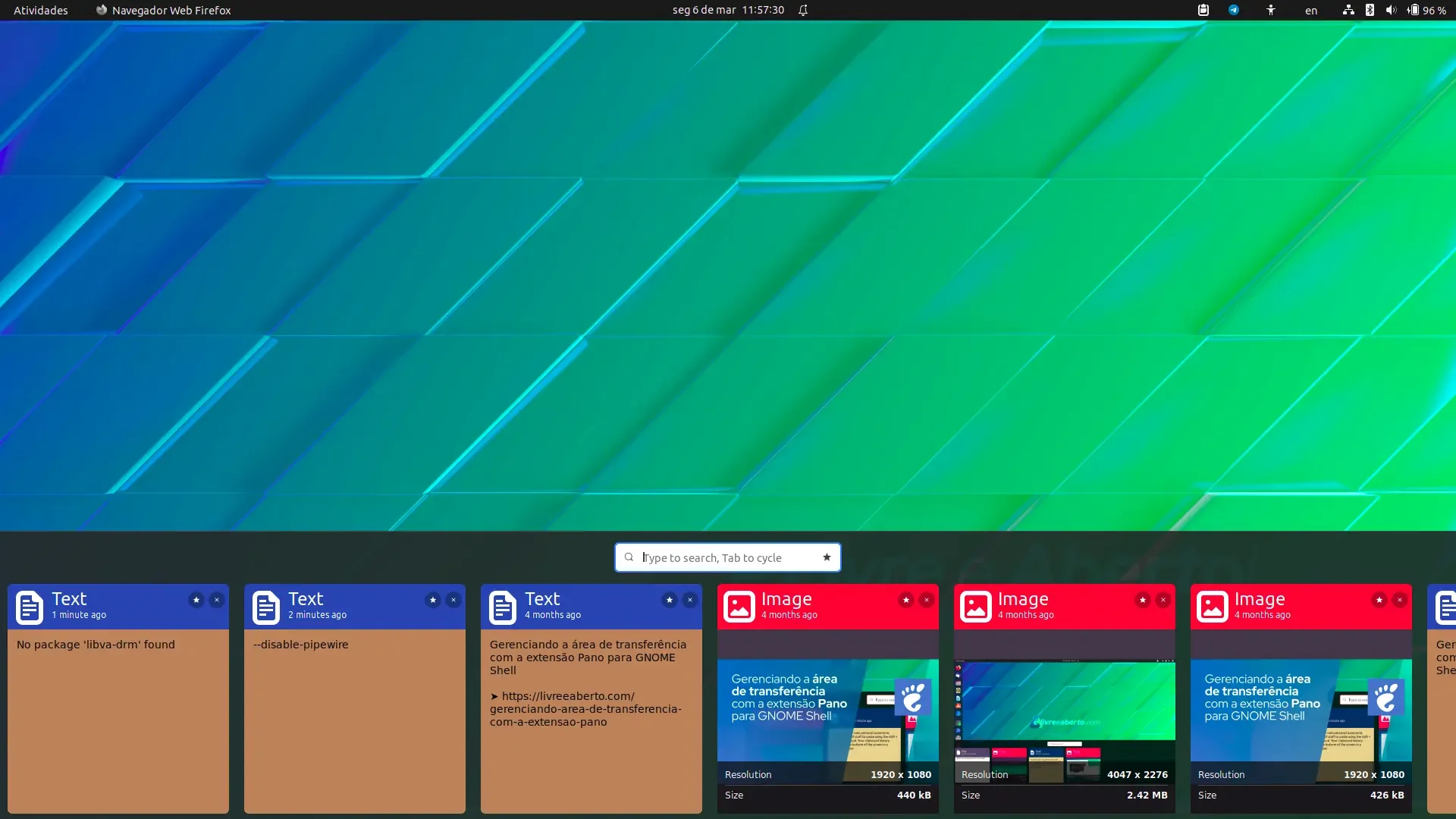Switch the 'en' keyboard layout indicator
Viewport: 1456px width, 819px height.
pyautogui.click(x=1311, y=10)
